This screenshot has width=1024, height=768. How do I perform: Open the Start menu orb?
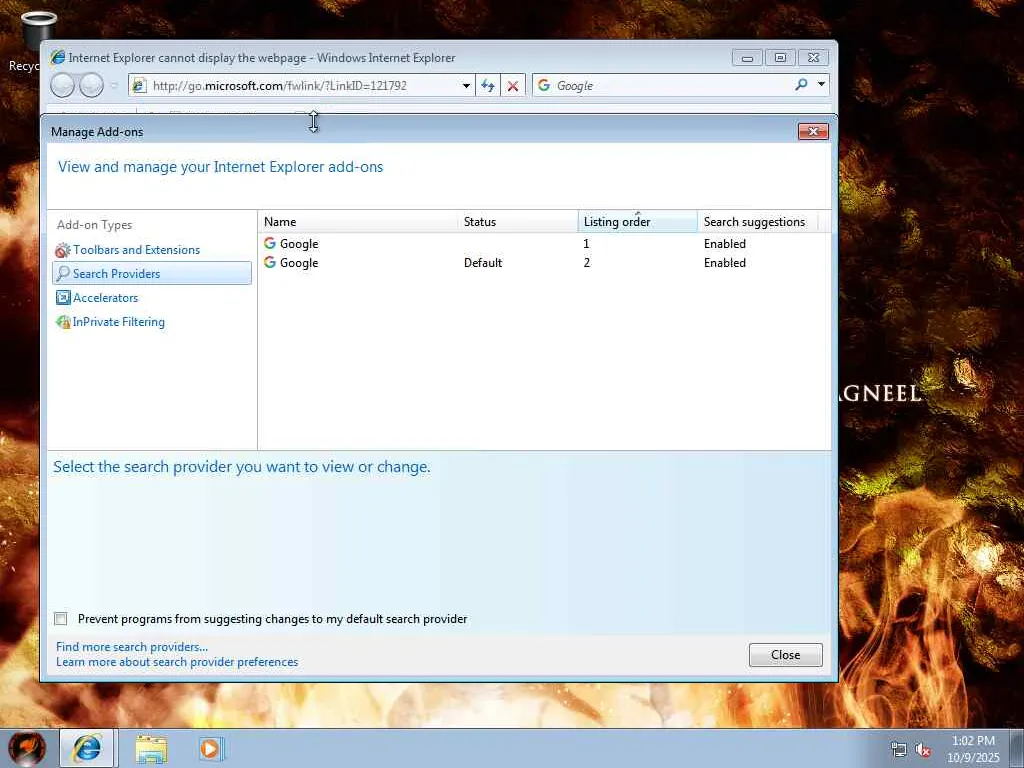click(27, 748)
